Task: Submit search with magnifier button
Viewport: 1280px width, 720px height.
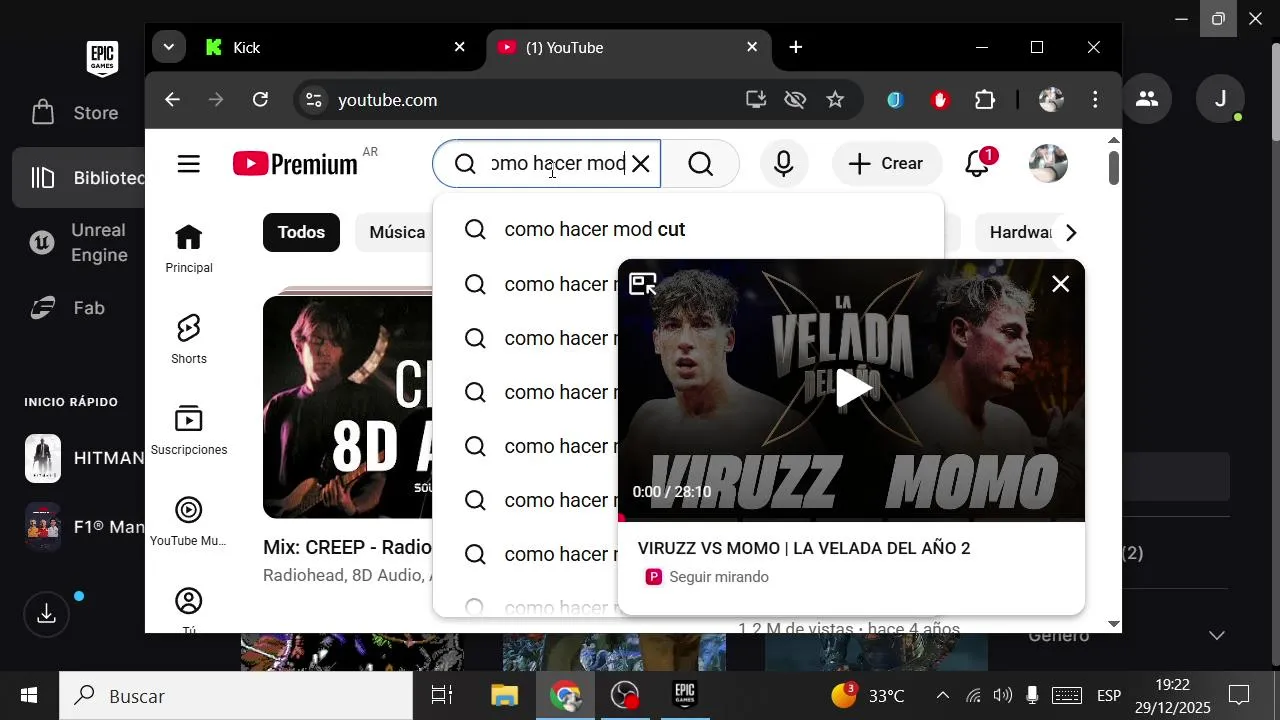Action: point(701,164)
